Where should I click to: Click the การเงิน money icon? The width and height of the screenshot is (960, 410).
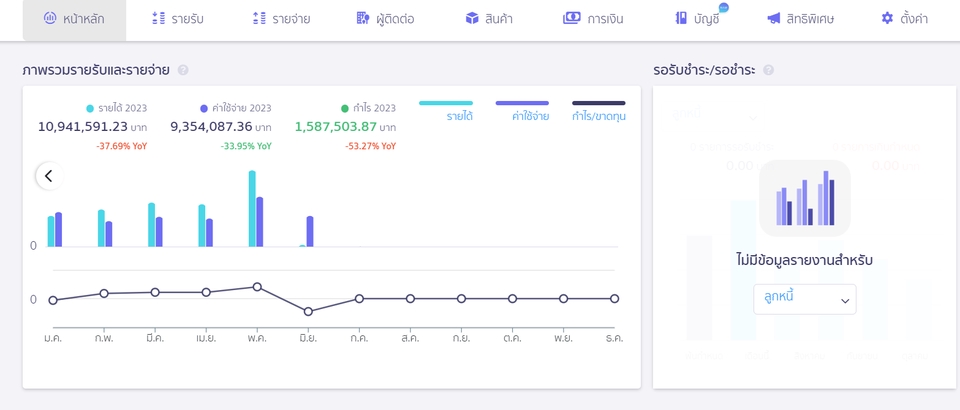point(571,18)
